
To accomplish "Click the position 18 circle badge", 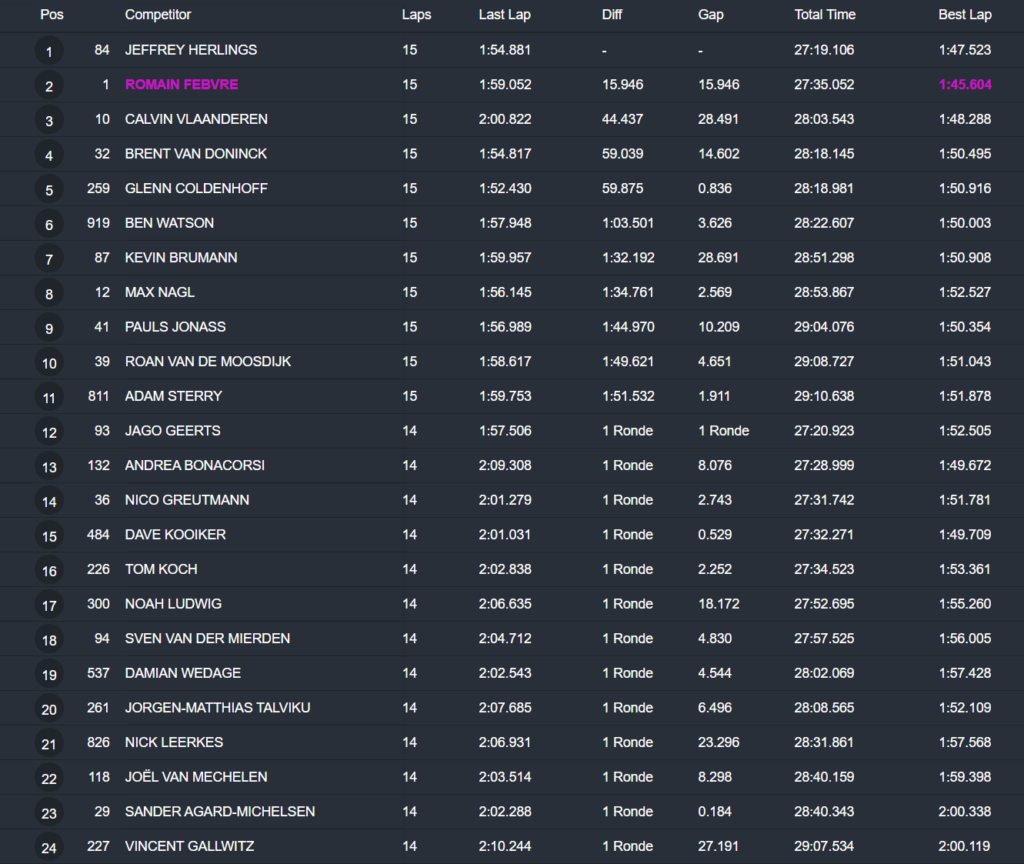I will (x=49, y=640).
